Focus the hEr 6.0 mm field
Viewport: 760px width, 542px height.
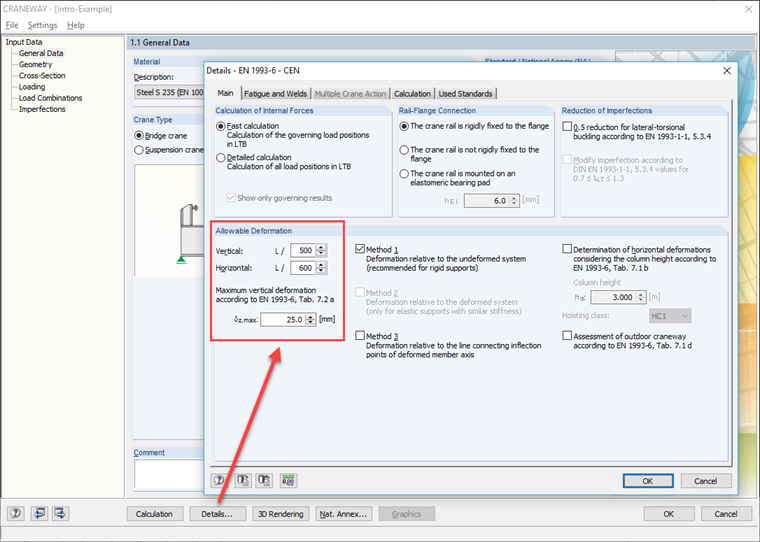click(x=487, y=201)
